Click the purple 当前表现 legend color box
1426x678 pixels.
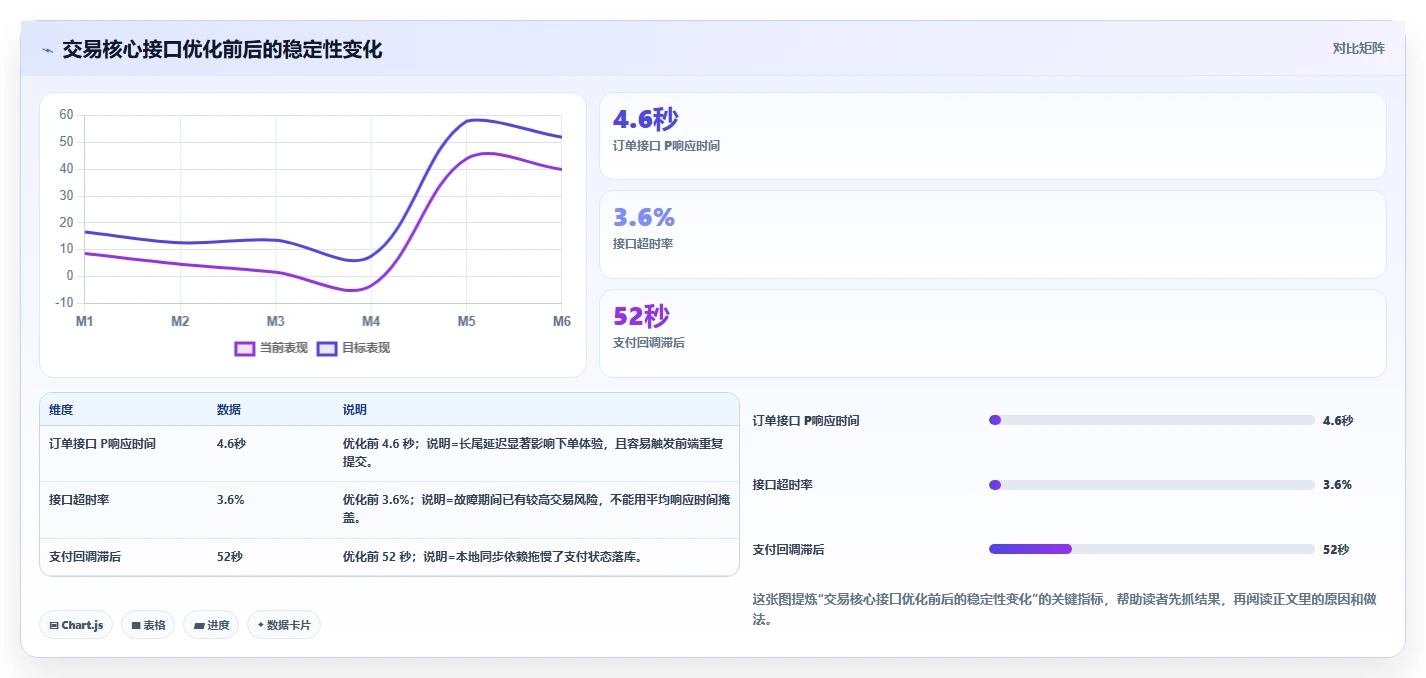tap(245, 348)
